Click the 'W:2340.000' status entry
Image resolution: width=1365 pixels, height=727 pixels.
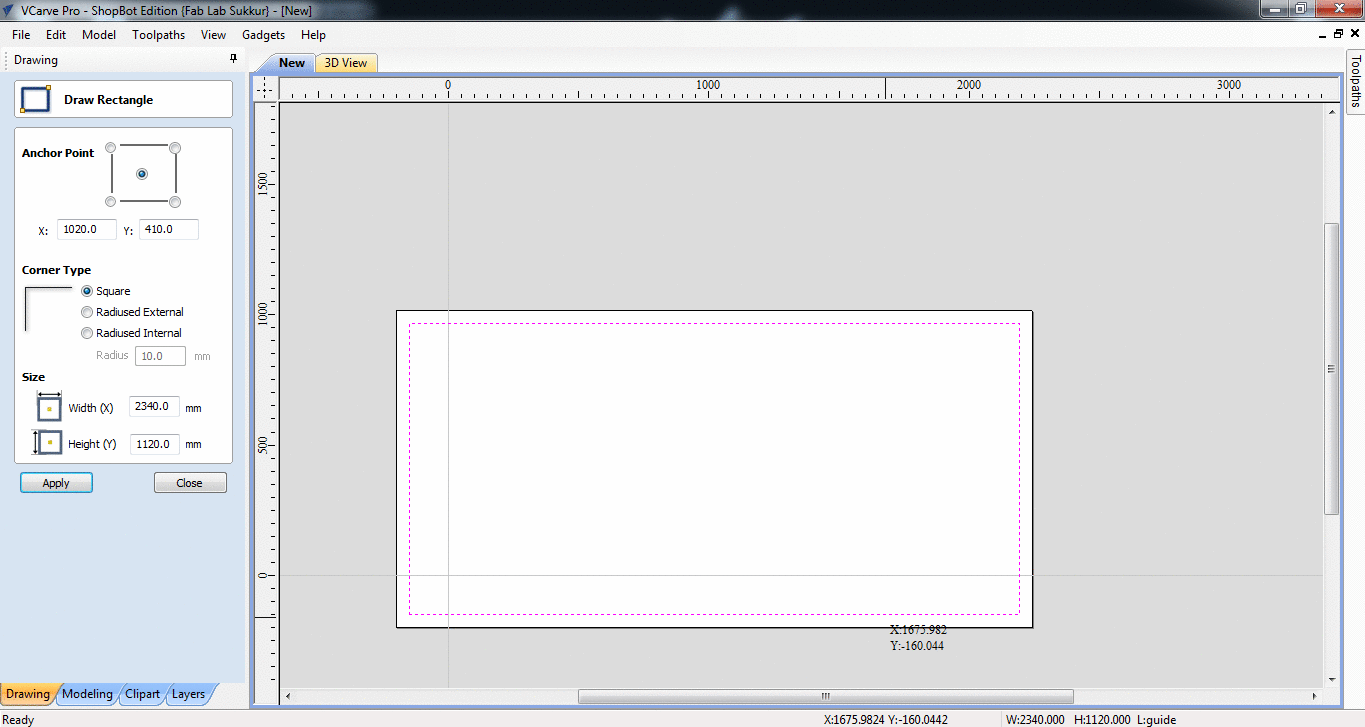pos(1035,719)
